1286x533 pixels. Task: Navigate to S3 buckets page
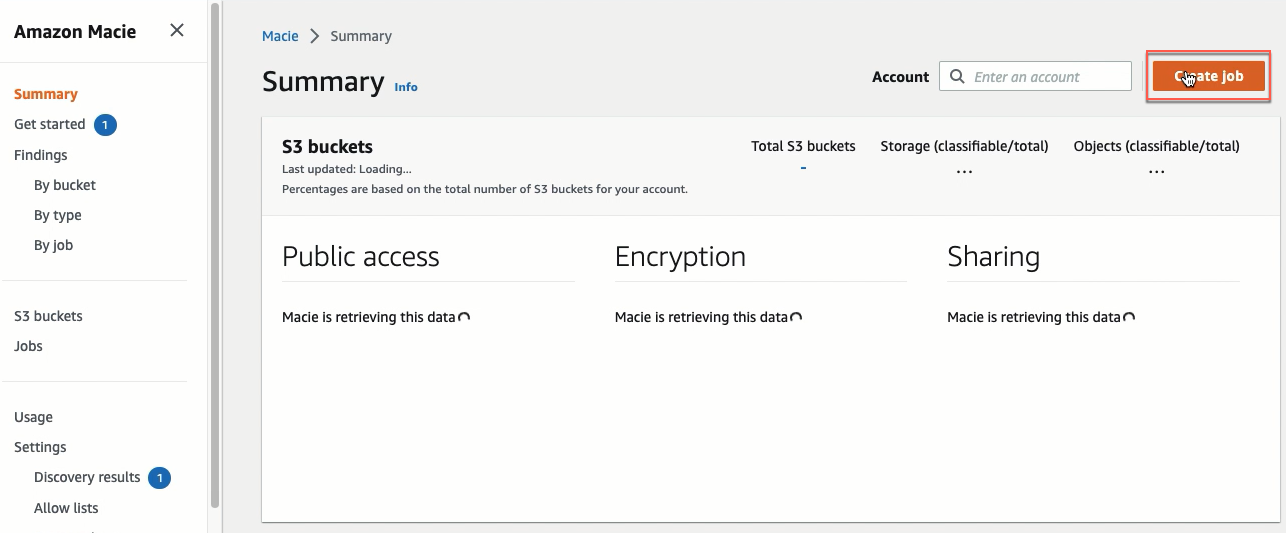tap(48, 316)
